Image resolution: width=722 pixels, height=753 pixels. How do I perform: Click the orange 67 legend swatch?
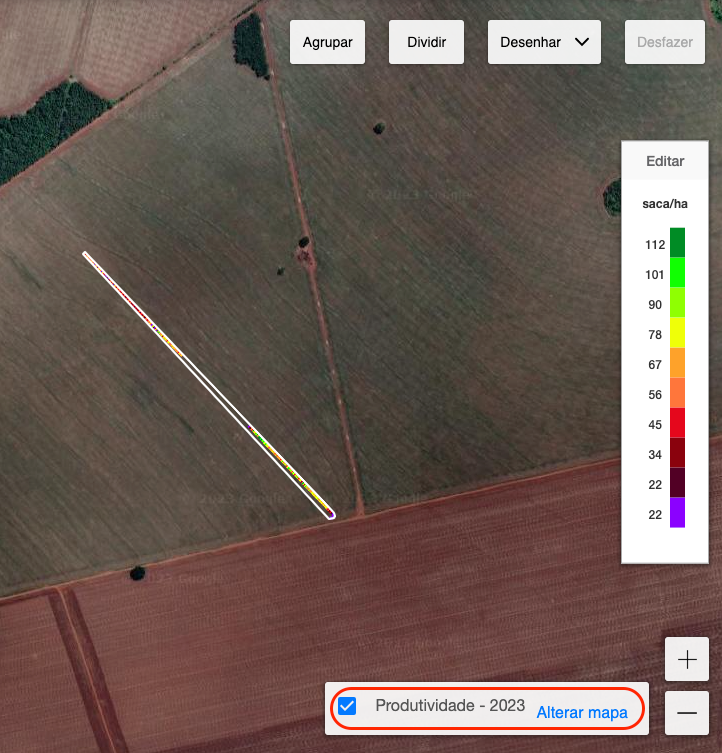[x=677, y=363]
